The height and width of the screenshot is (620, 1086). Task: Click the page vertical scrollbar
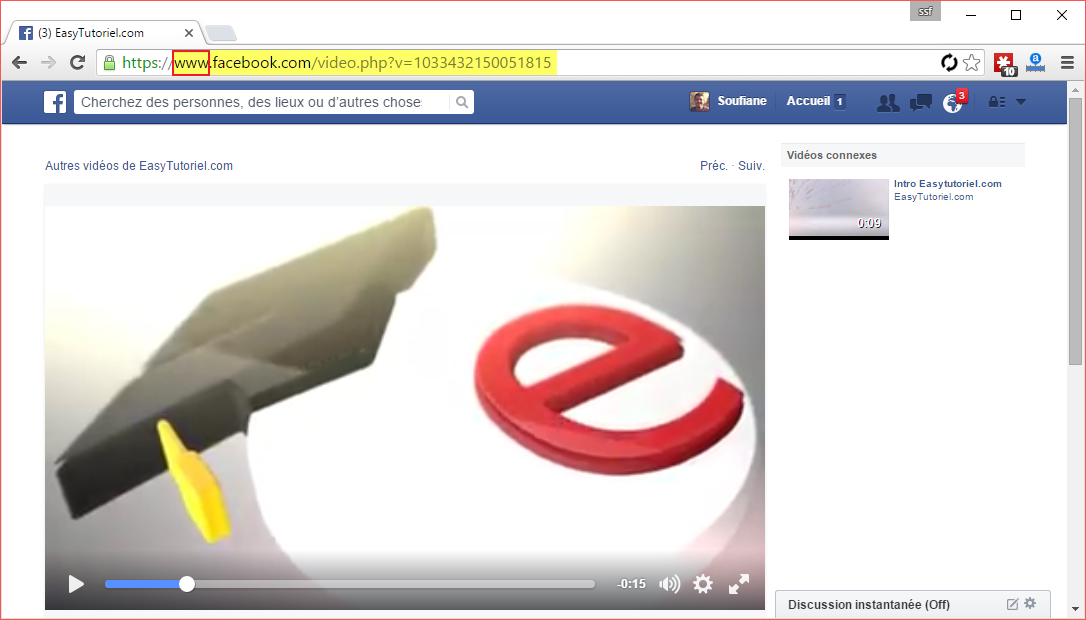tap(1075, 231)
